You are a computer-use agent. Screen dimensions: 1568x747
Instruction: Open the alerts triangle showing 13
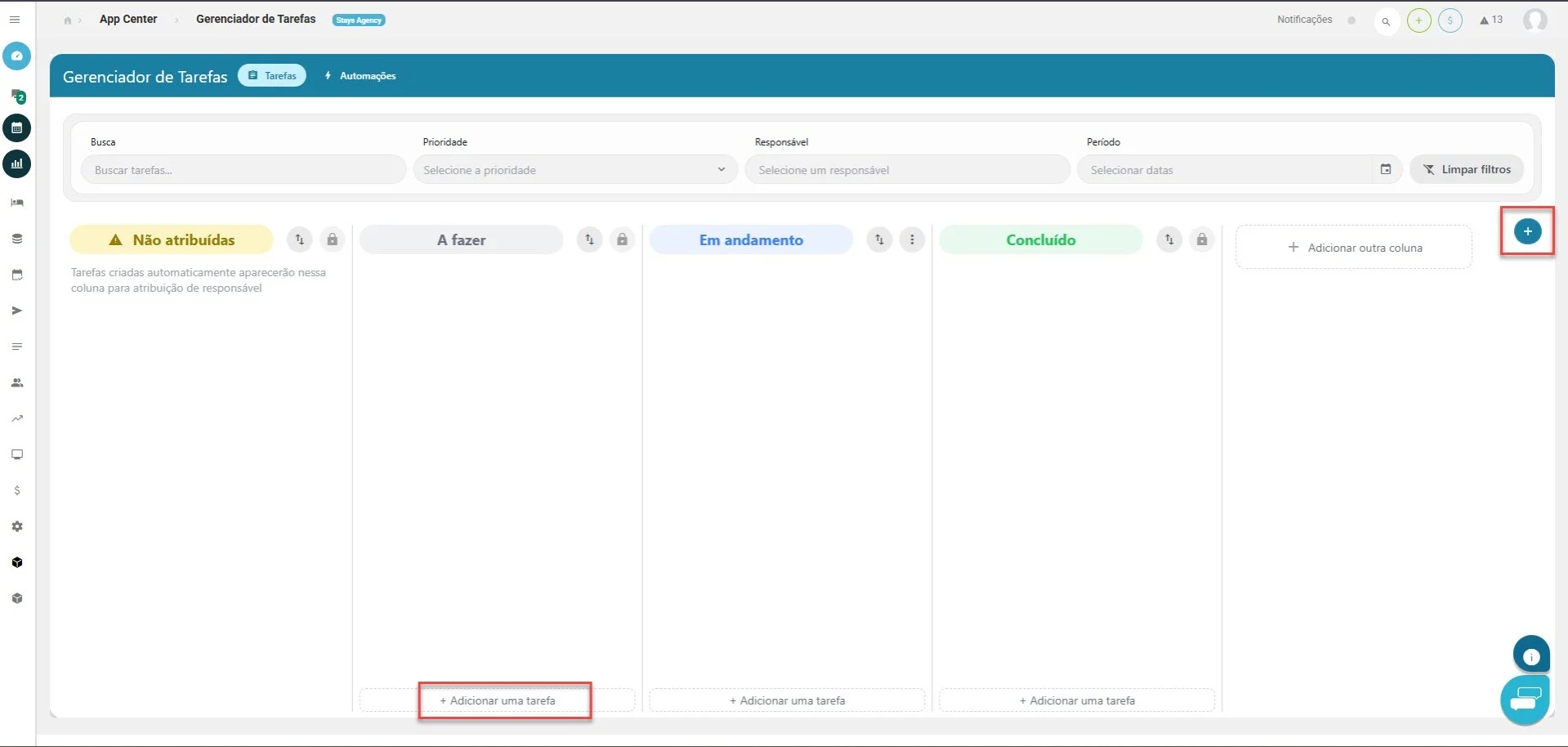coord(1491,20)
